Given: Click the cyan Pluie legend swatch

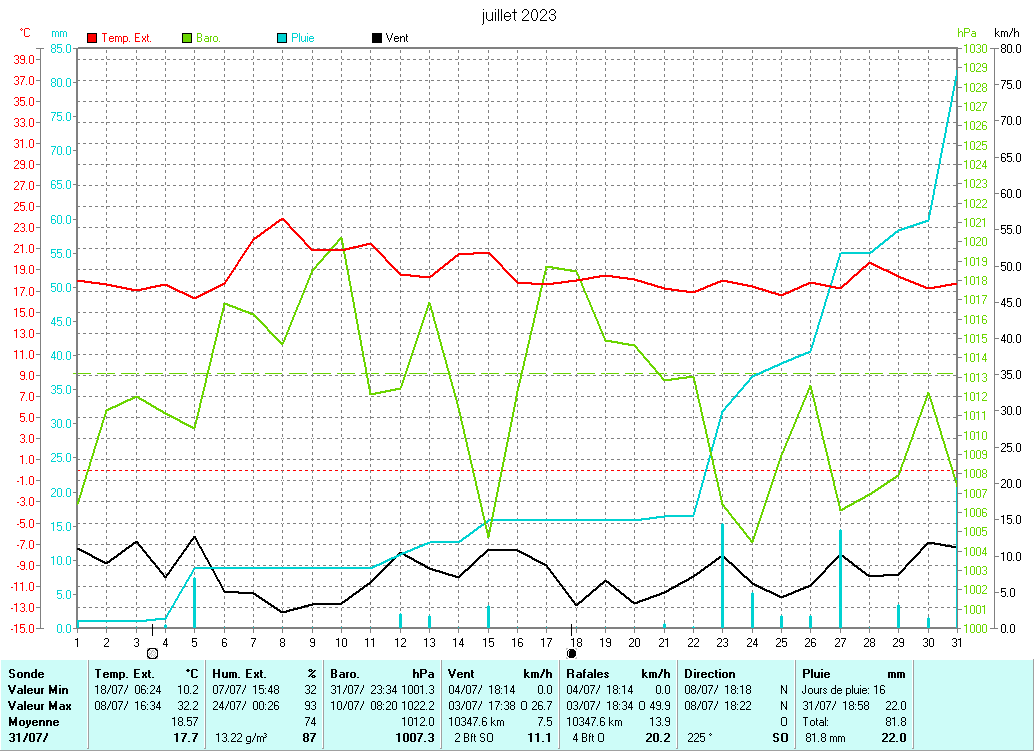Looking at the screenshot, I should [x=282, y=38].
